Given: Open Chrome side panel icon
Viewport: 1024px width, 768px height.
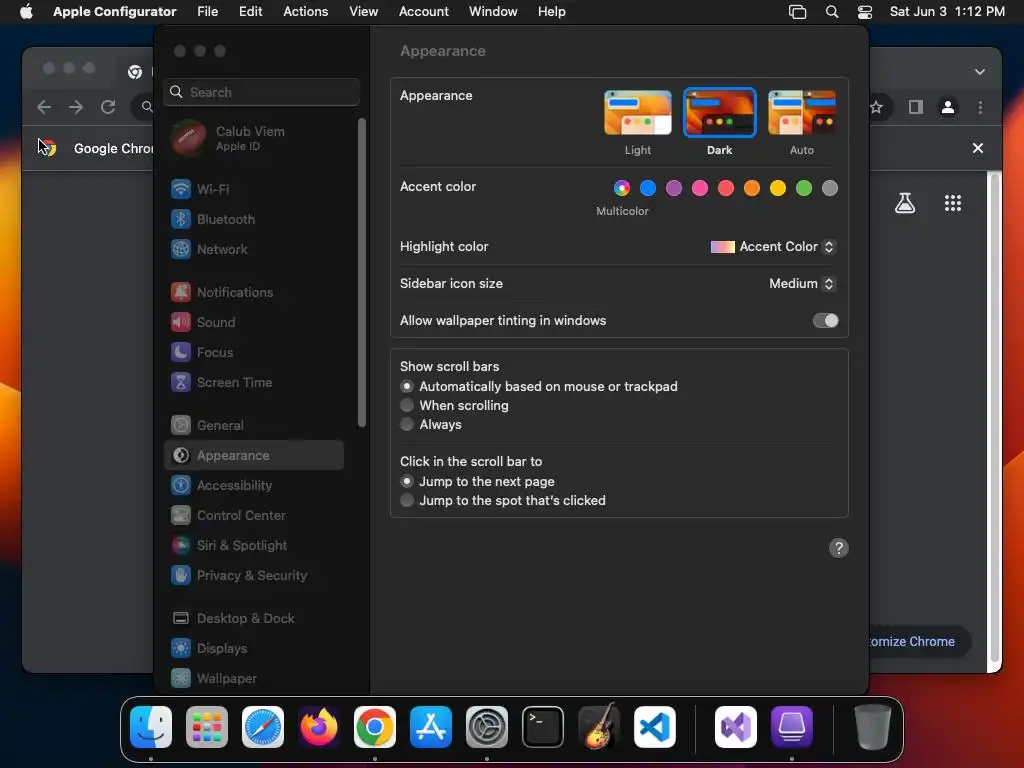Looking at the screenshot, I should coord(916,107).
